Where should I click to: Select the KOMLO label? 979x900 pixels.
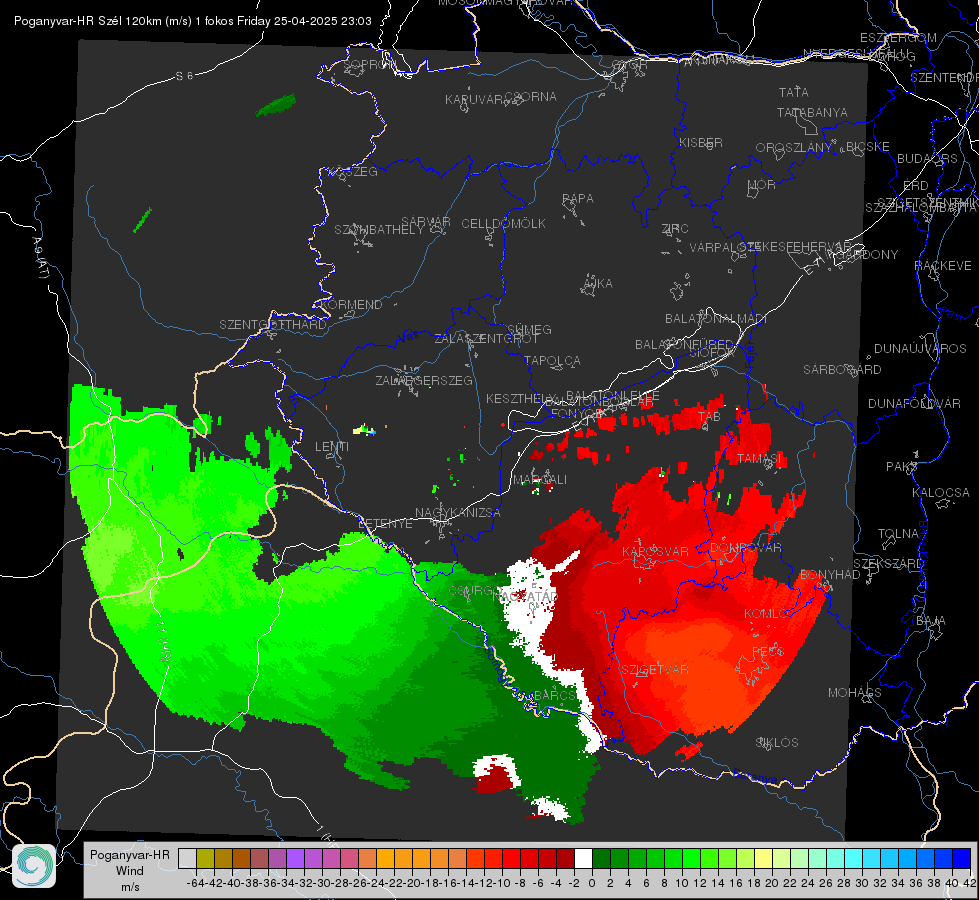point(766,614)
